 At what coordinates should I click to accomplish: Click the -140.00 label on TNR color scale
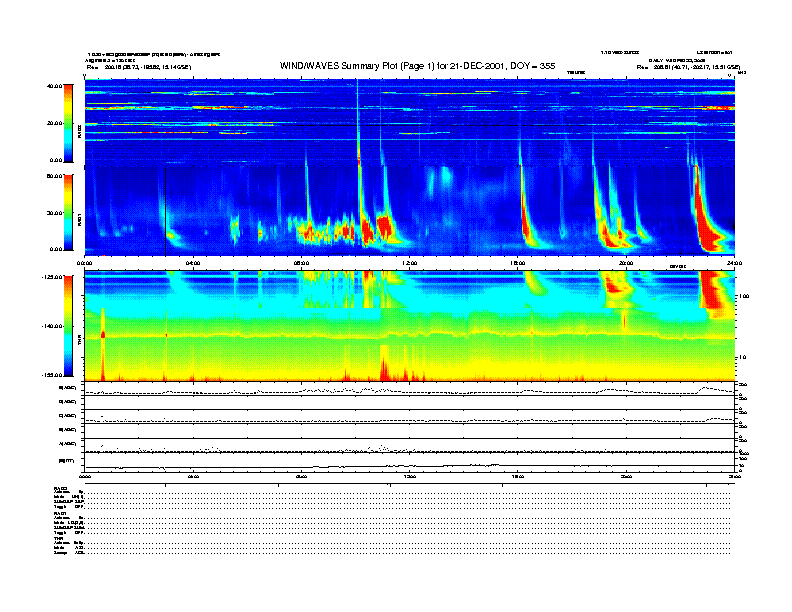tap(53, 326)
